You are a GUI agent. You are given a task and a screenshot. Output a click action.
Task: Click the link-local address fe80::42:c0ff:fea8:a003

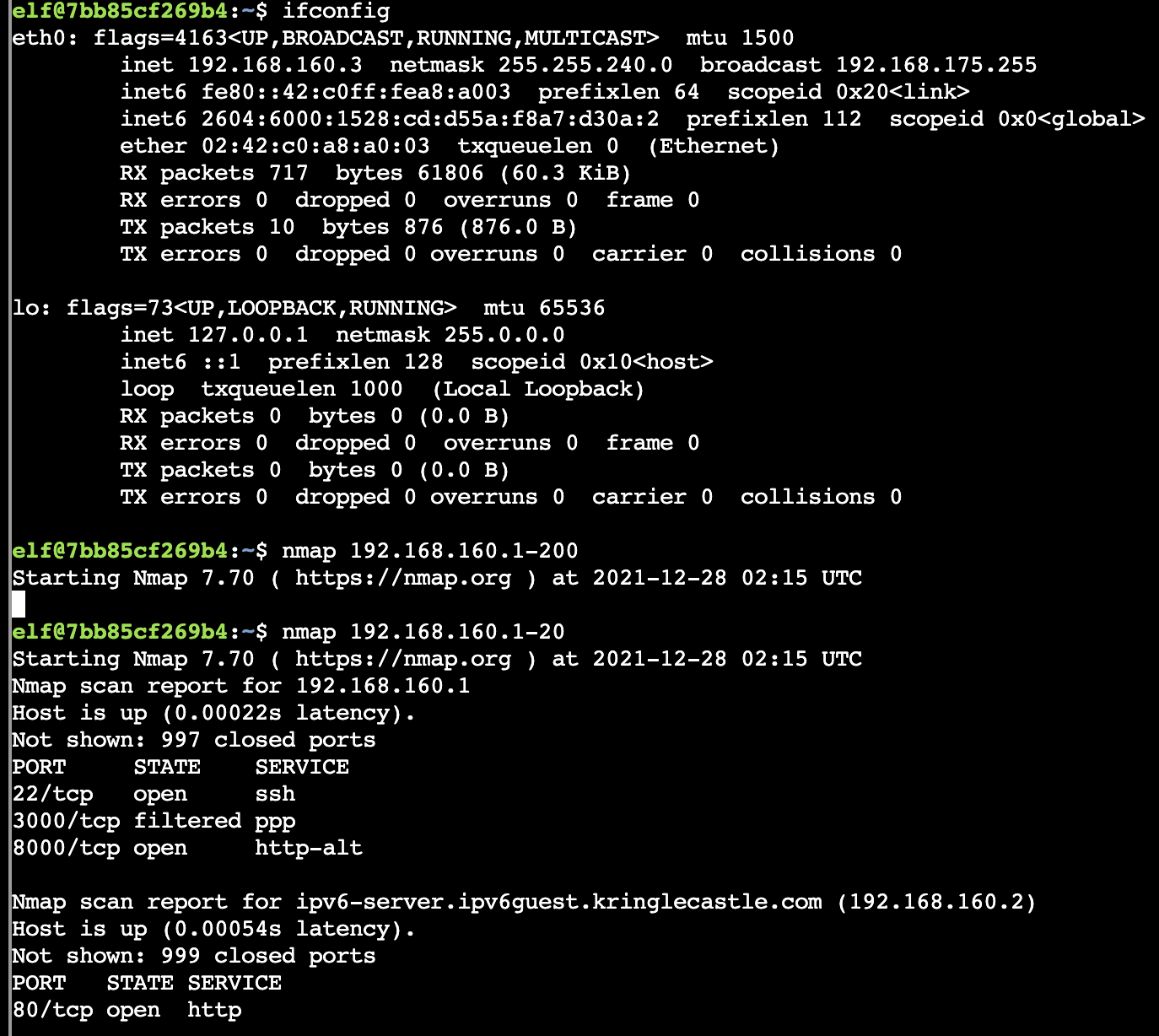(356, 92)
